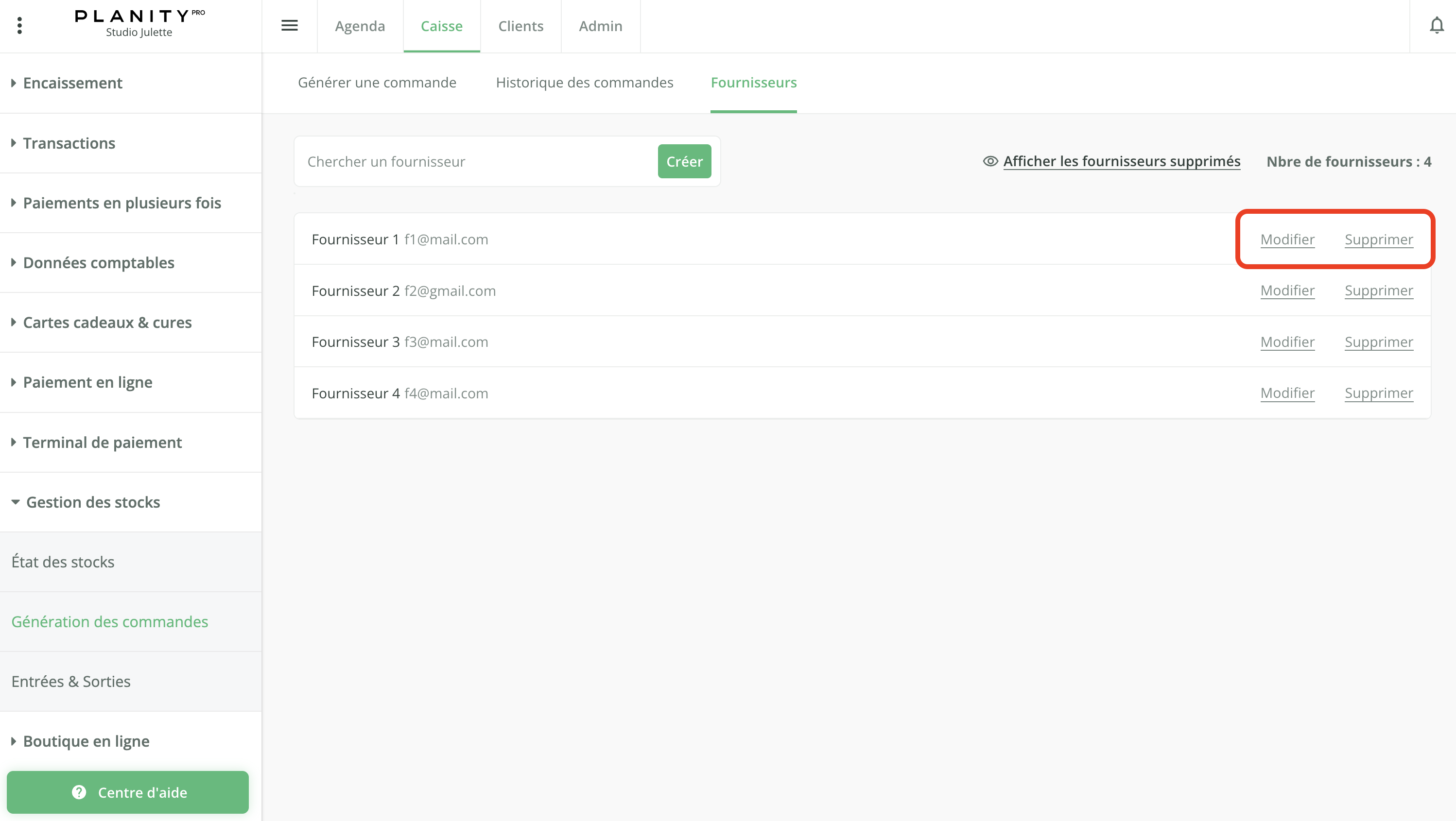Expand Paiements en plusieurs fois
This screenshot has width=1456, height=821.
pos(121,203)
